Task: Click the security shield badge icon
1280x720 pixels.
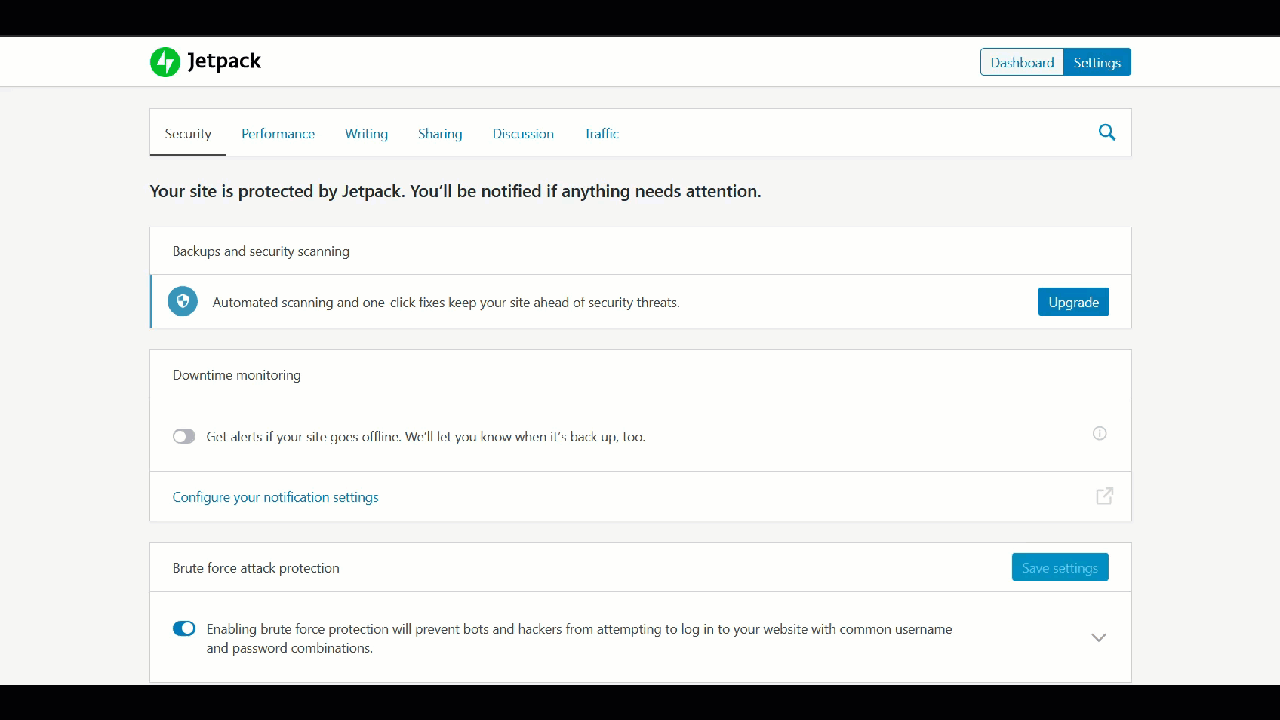Action: 183,301
